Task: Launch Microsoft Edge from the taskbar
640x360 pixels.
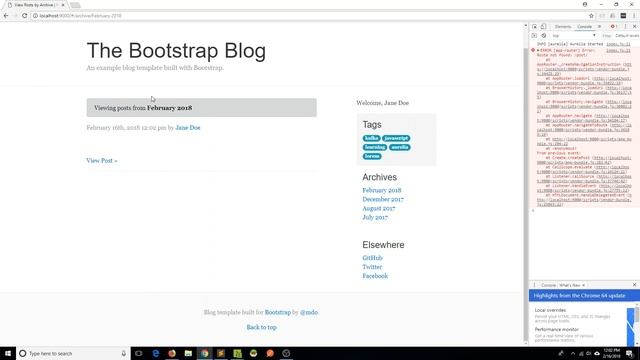Action: pyautogui.click(x=156, y=353)
